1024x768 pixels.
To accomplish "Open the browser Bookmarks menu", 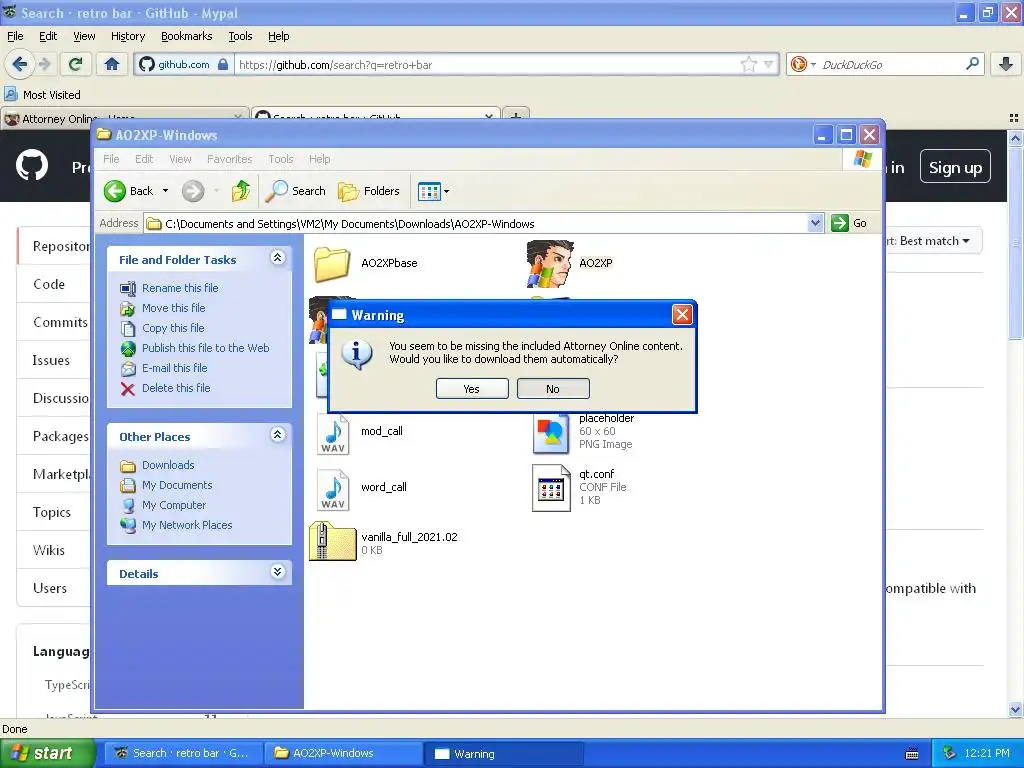I will click(x=187, y=36).
